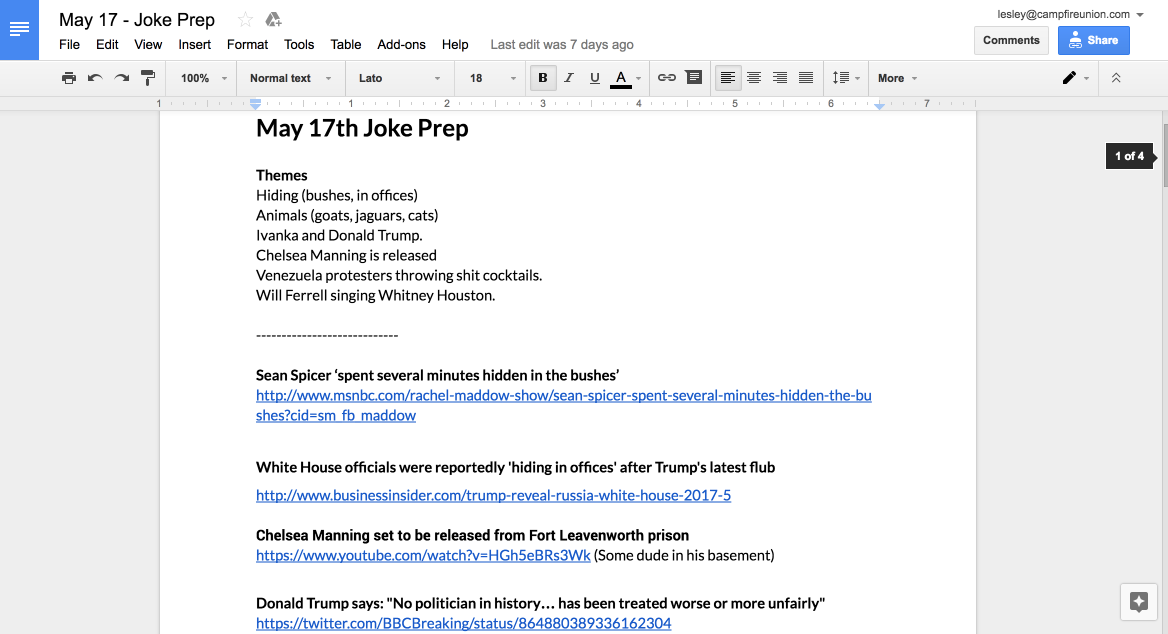The height and width of the screenshot is (634, 1168).
Task: Open the text color picker
Action: [626, 78]
